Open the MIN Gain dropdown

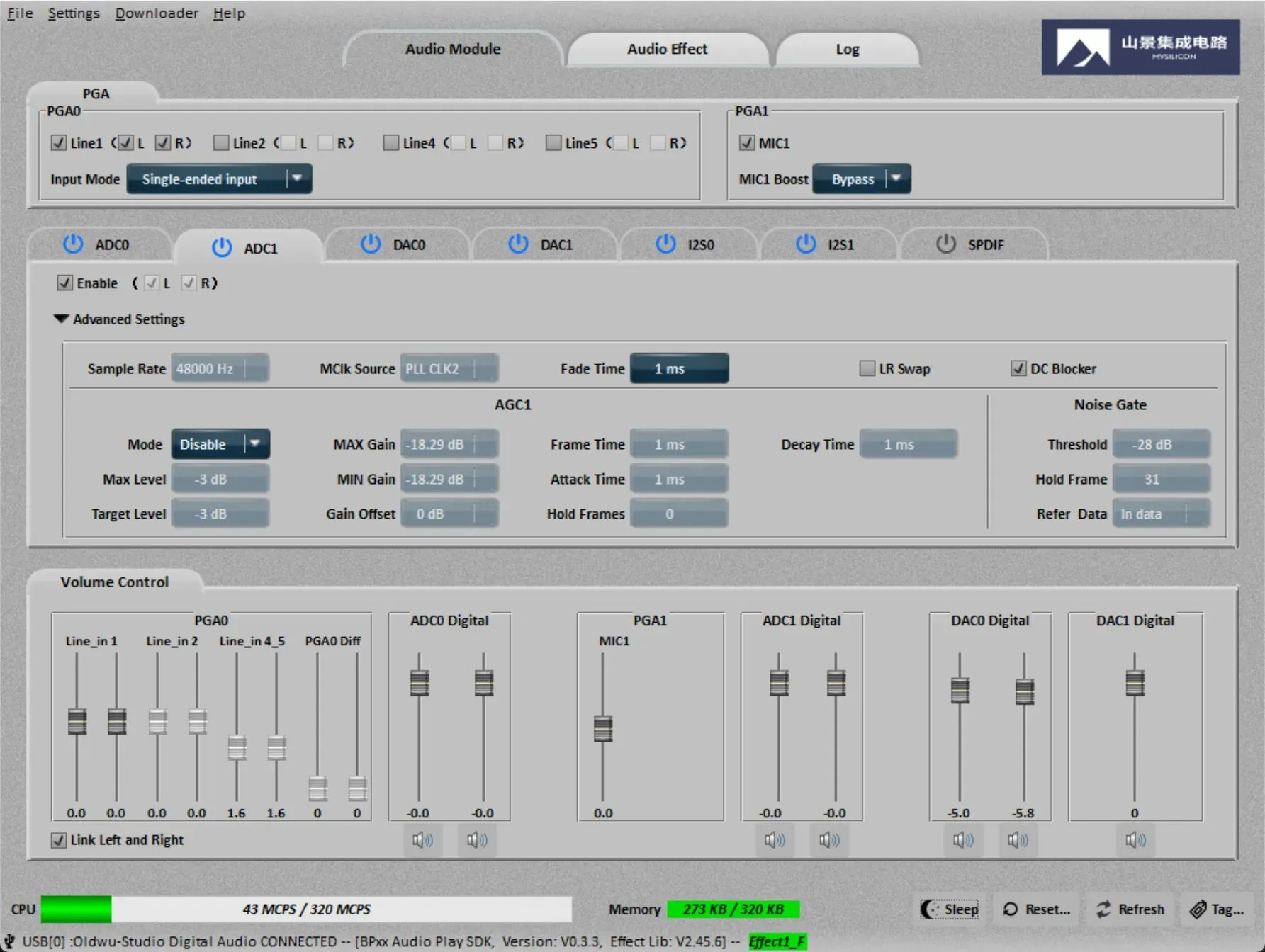click(450, 479)
